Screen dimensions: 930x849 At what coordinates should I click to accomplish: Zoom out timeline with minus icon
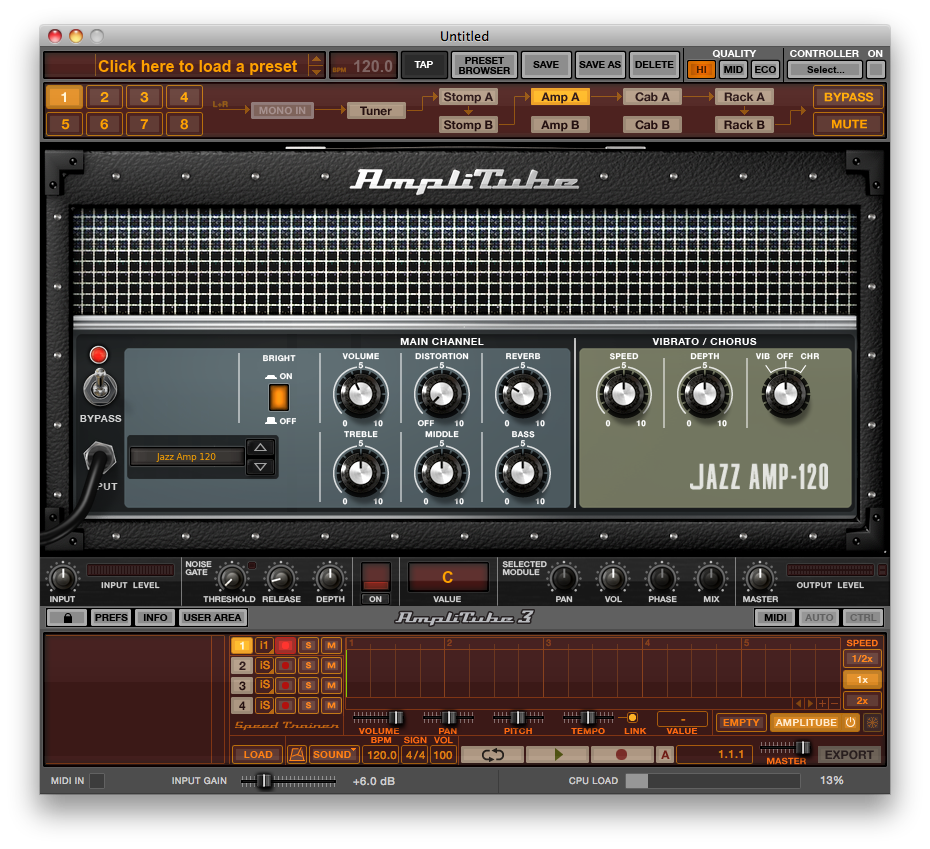(x=835, y=704)
